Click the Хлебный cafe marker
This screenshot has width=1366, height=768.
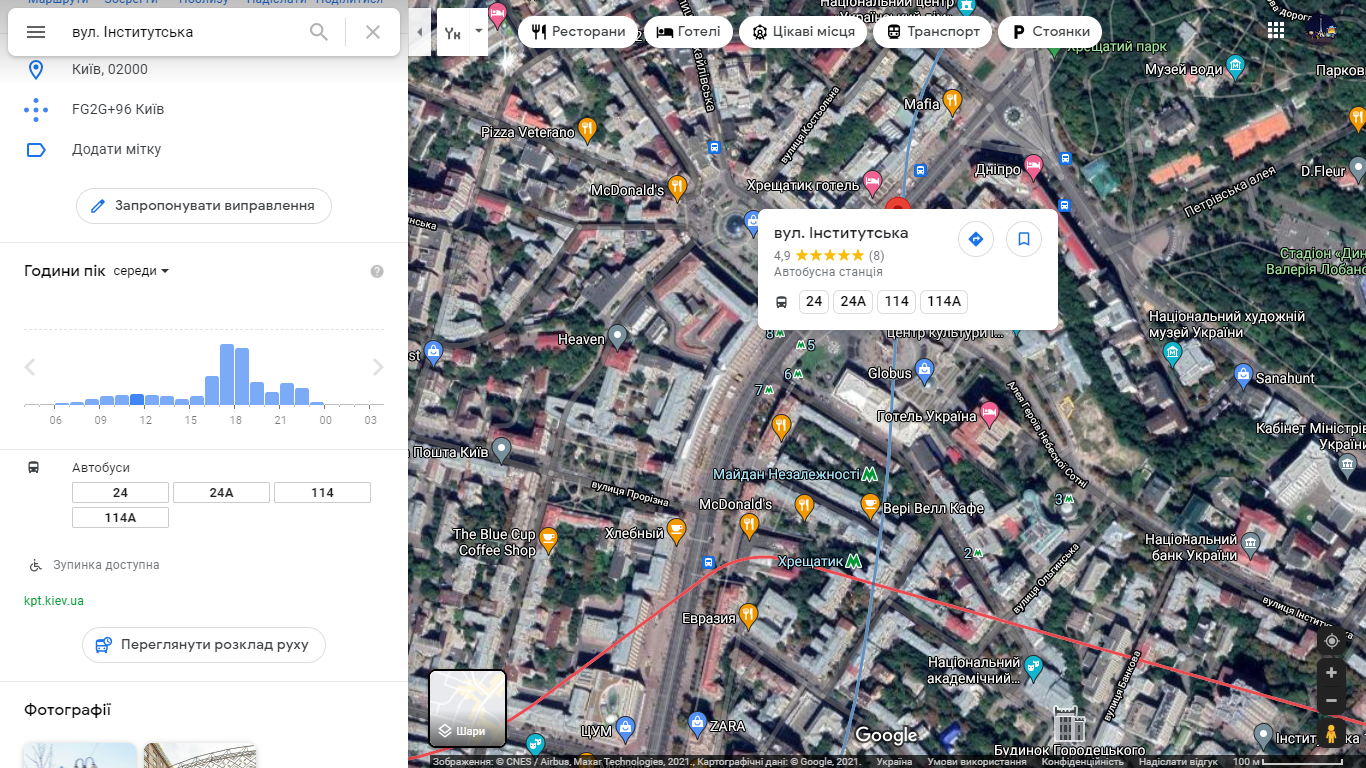tap(677, 530)
